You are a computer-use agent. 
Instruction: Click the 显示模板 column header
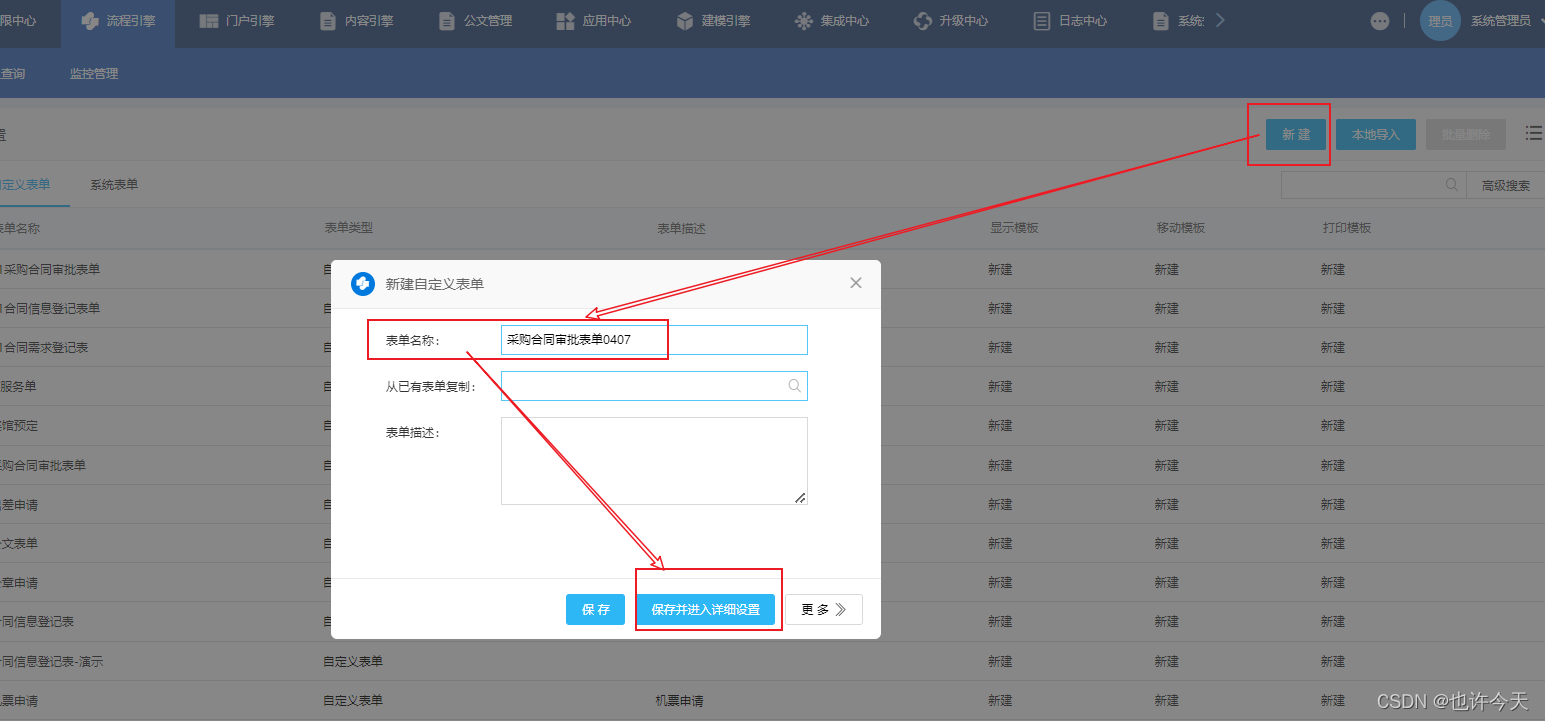coord(1014,228)
